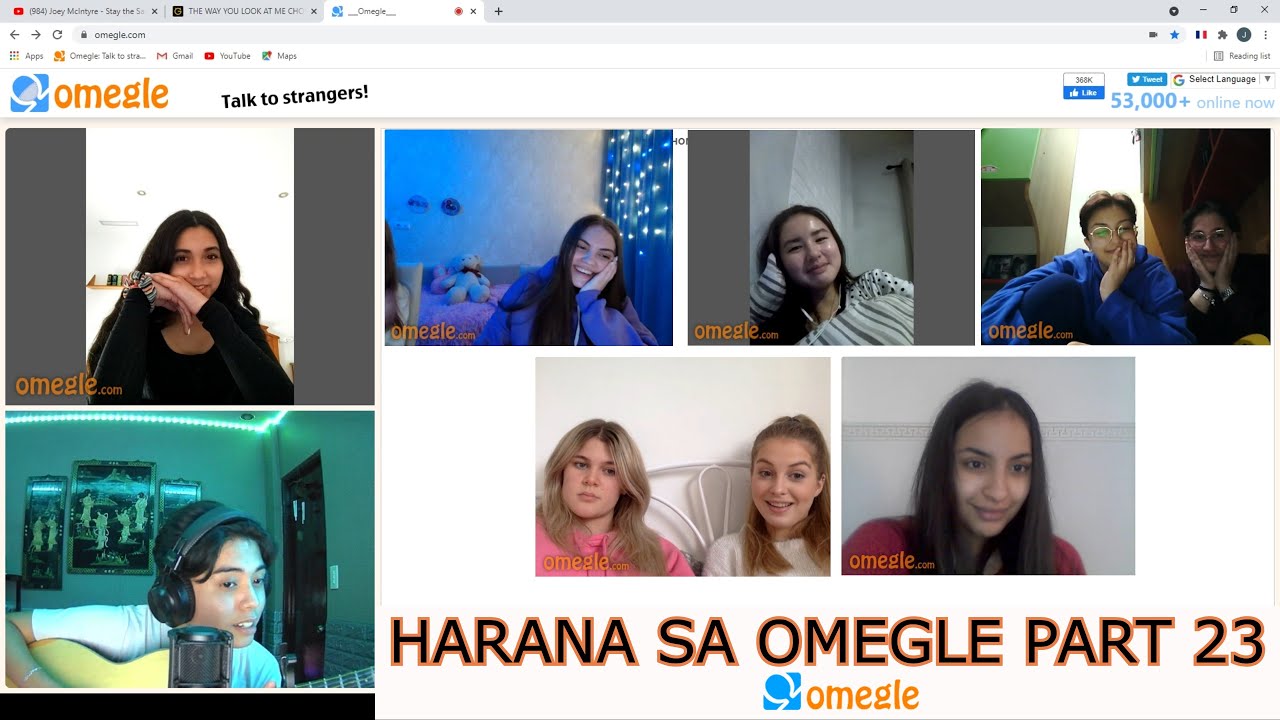The height and width of the screenshot is (720, 1280).
Task: Click thumbnail of two people in glasses
Action: pyautogui.click(x=1126, y=237)
